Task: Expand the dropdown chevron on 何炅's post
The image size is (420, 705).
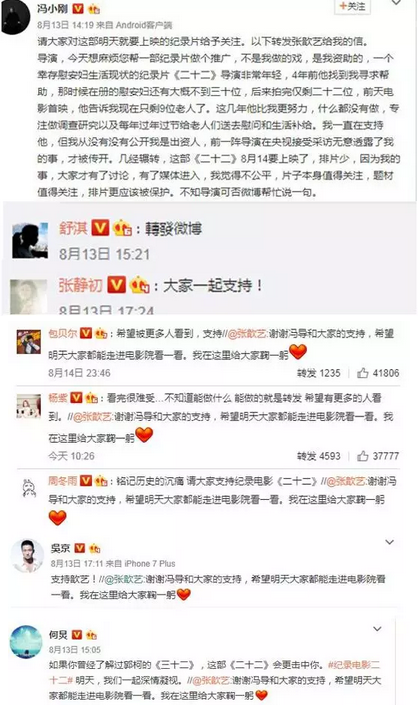Action: [378, 628]
